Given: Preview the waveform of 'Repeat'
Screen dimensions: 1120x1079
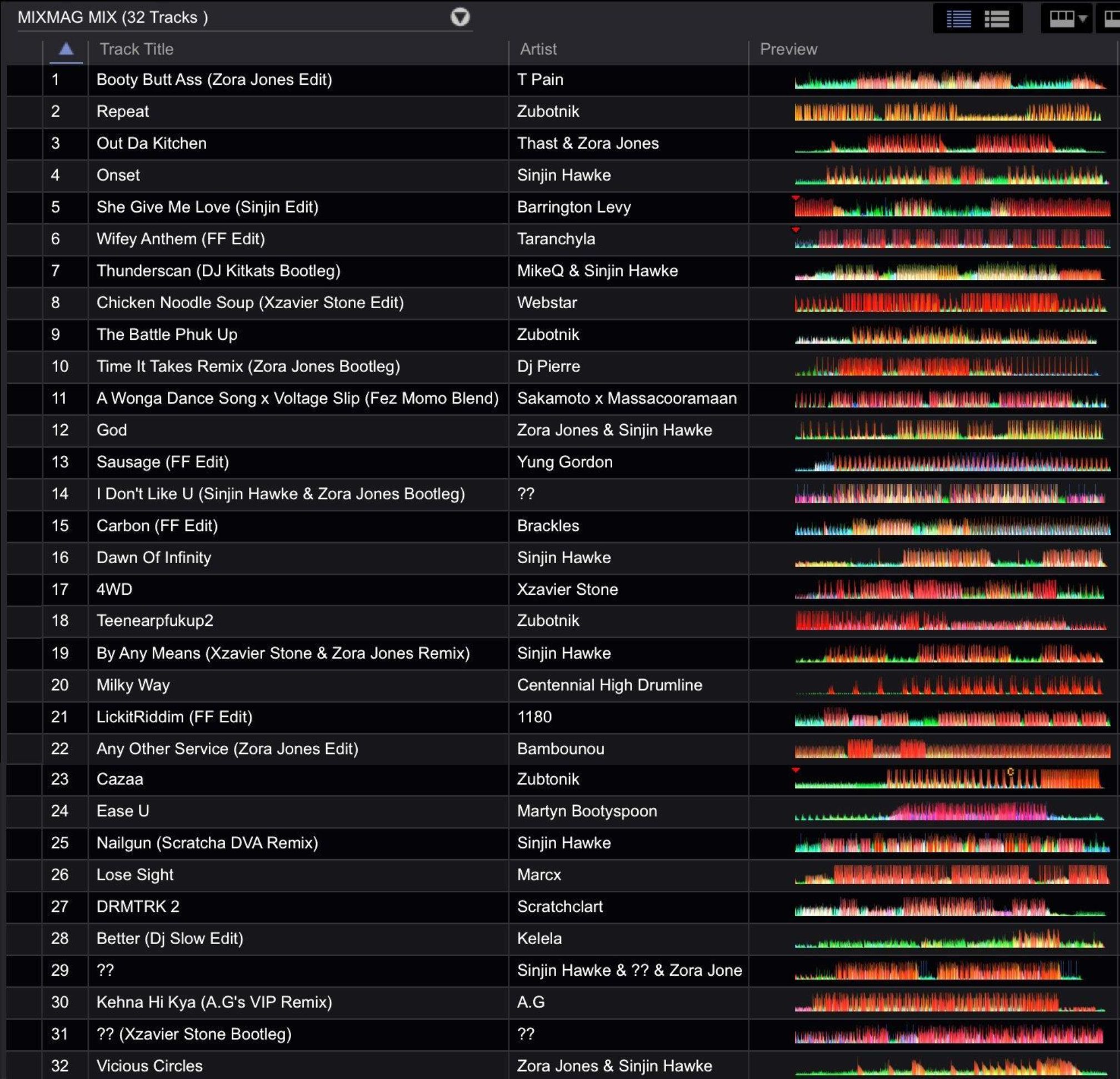Looking at the screenshot, I should pyautogui.click(x=948, y=112).
